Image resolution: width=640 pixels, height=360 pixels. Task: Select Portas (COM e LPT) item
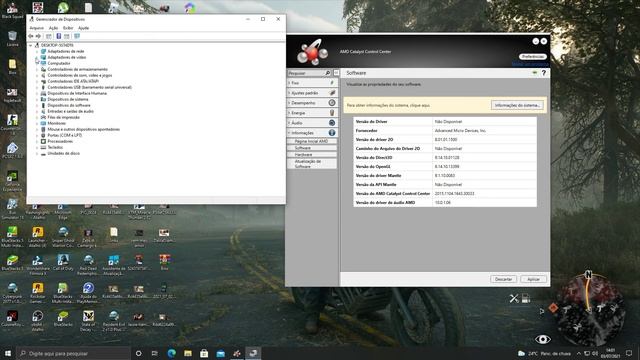point(64,135)
